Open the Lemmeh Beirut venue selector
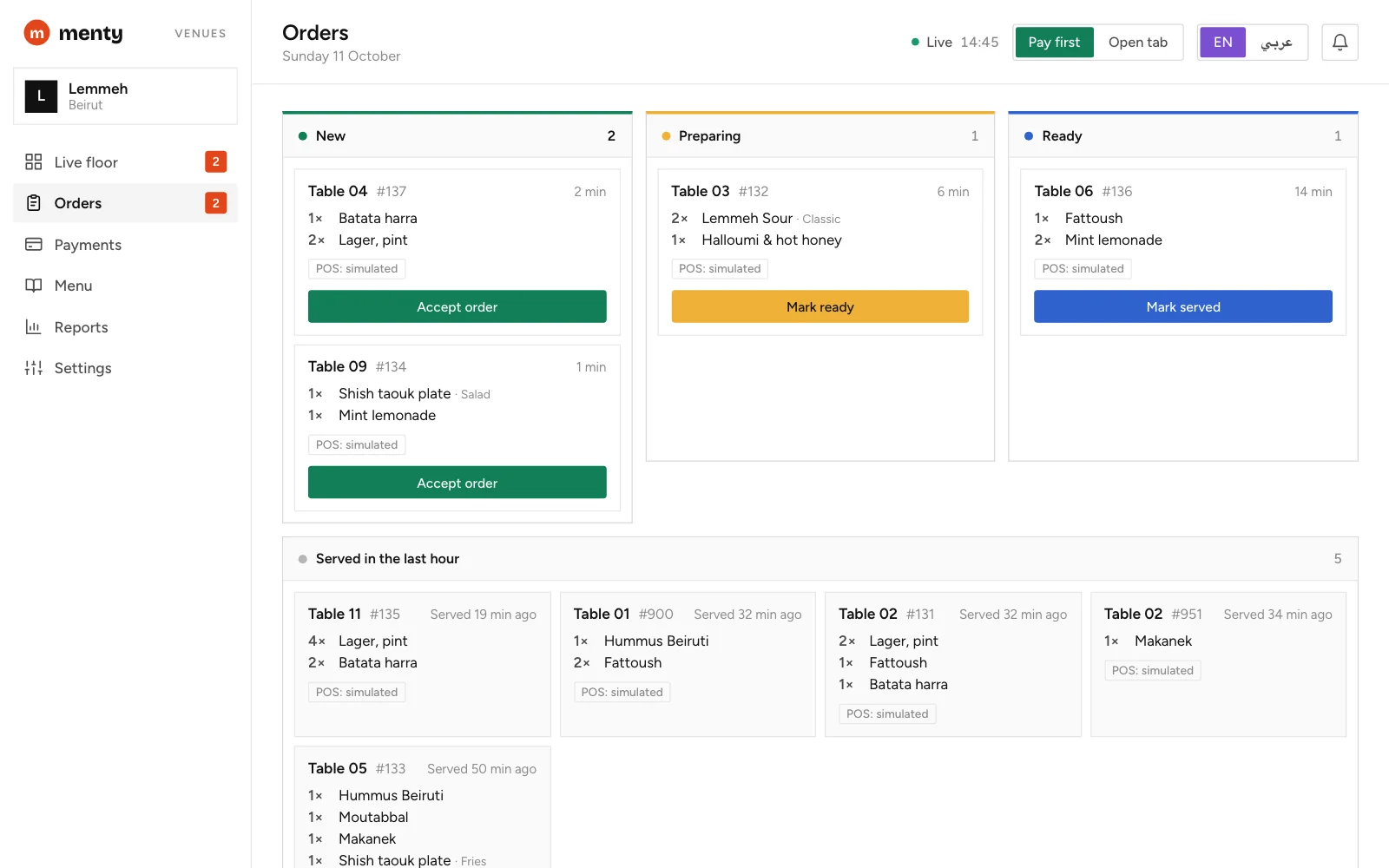Screen dimensions: 1389x868 point(125,96)
